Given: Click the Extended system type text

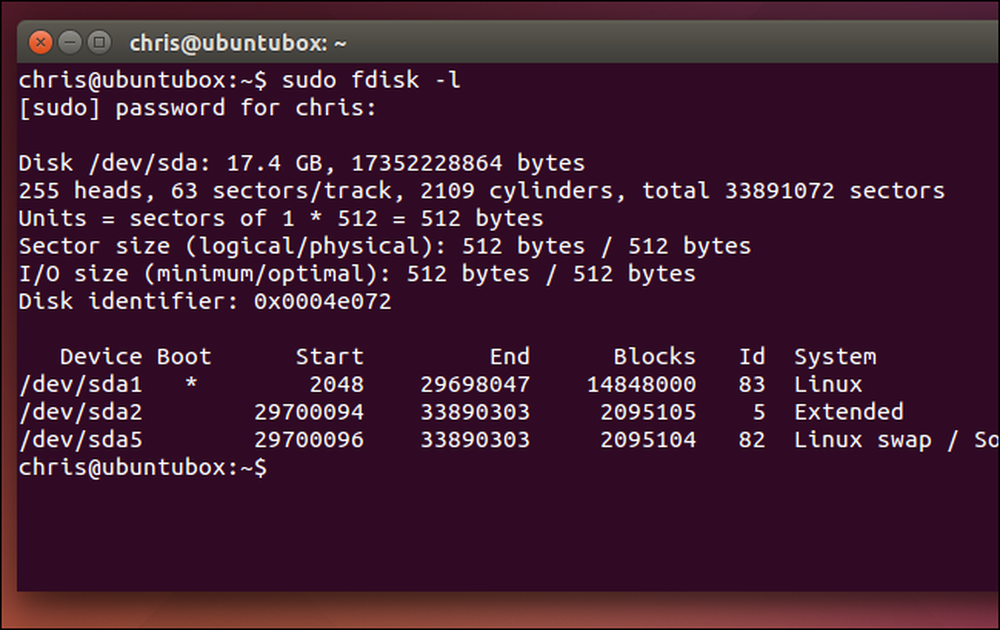Looking at the screenshot, I should click(849, 412).
